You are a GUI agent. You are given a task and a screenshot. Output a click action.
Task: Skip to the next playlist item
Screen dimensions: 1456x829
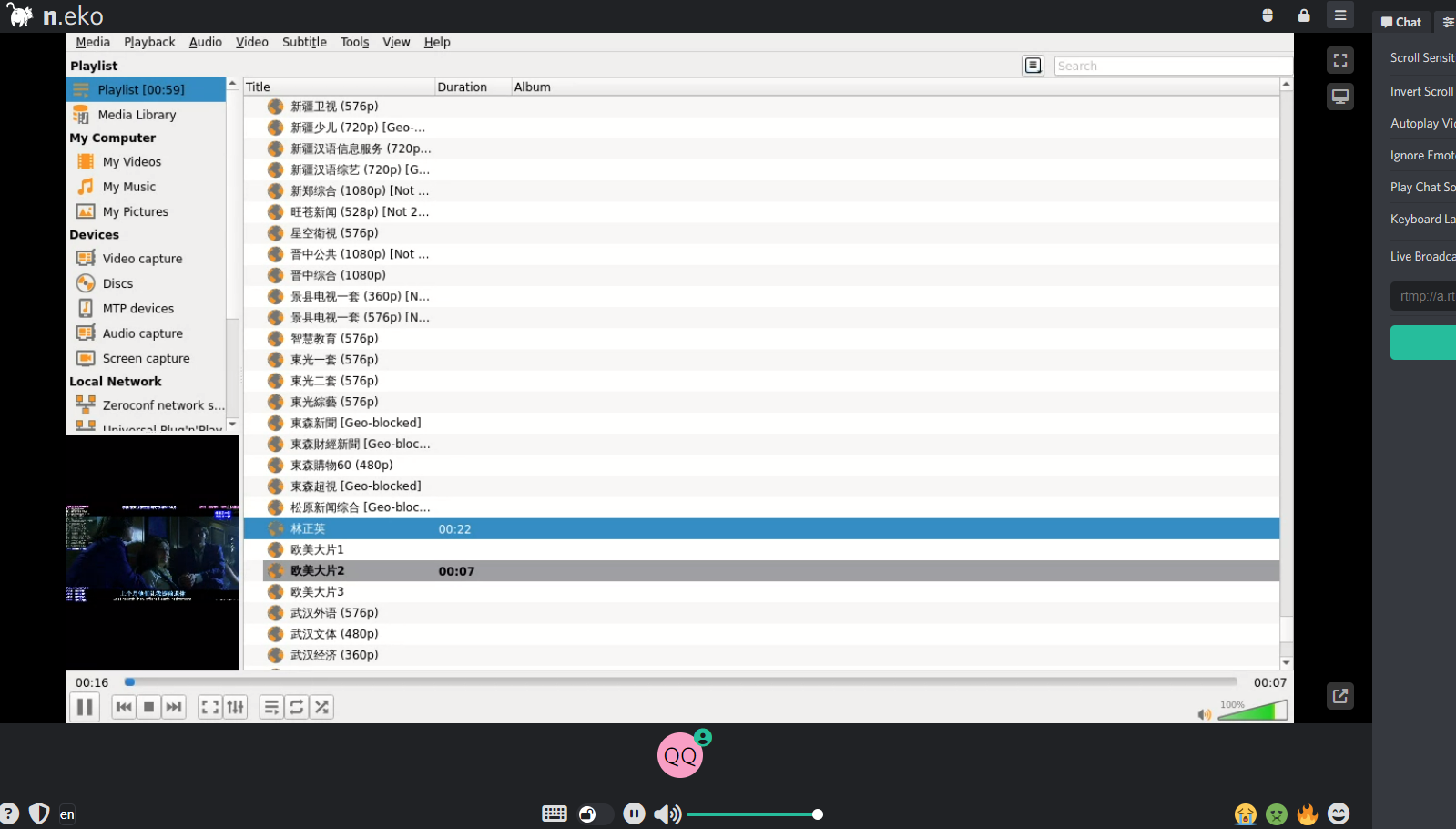[x=174, y=707]
